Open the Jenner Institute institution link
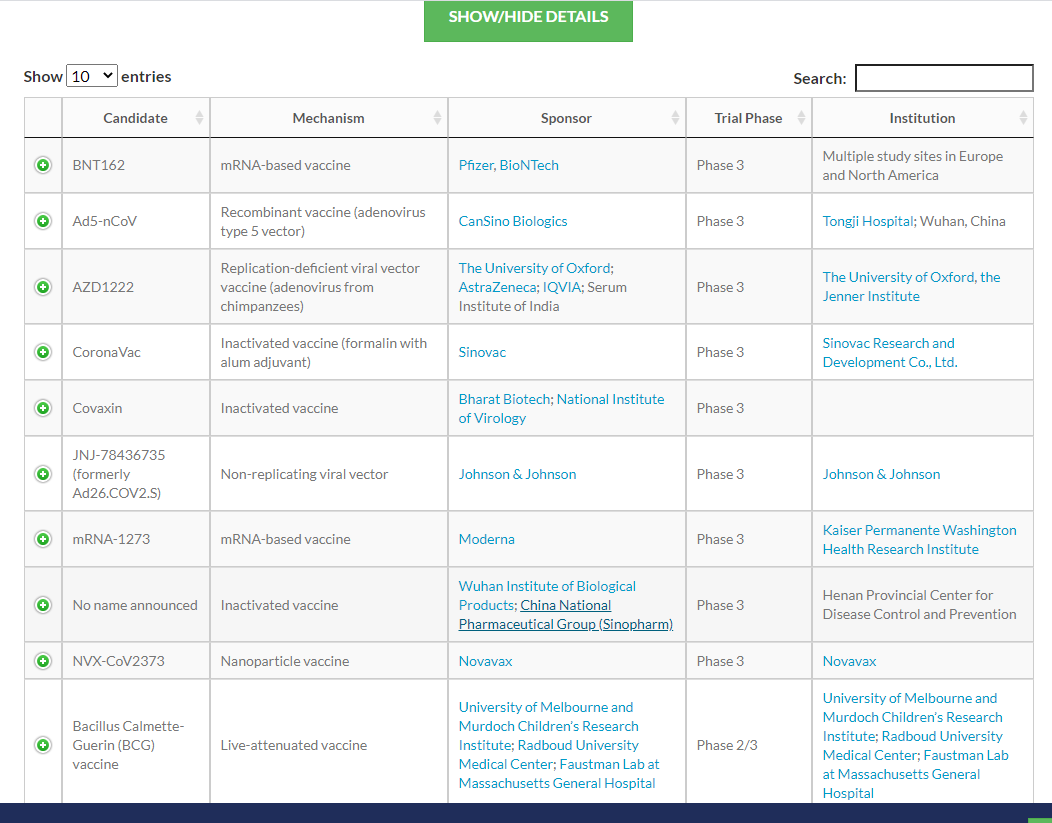The width and height of the screenshot is (1052, 823). tap(911, 286)
